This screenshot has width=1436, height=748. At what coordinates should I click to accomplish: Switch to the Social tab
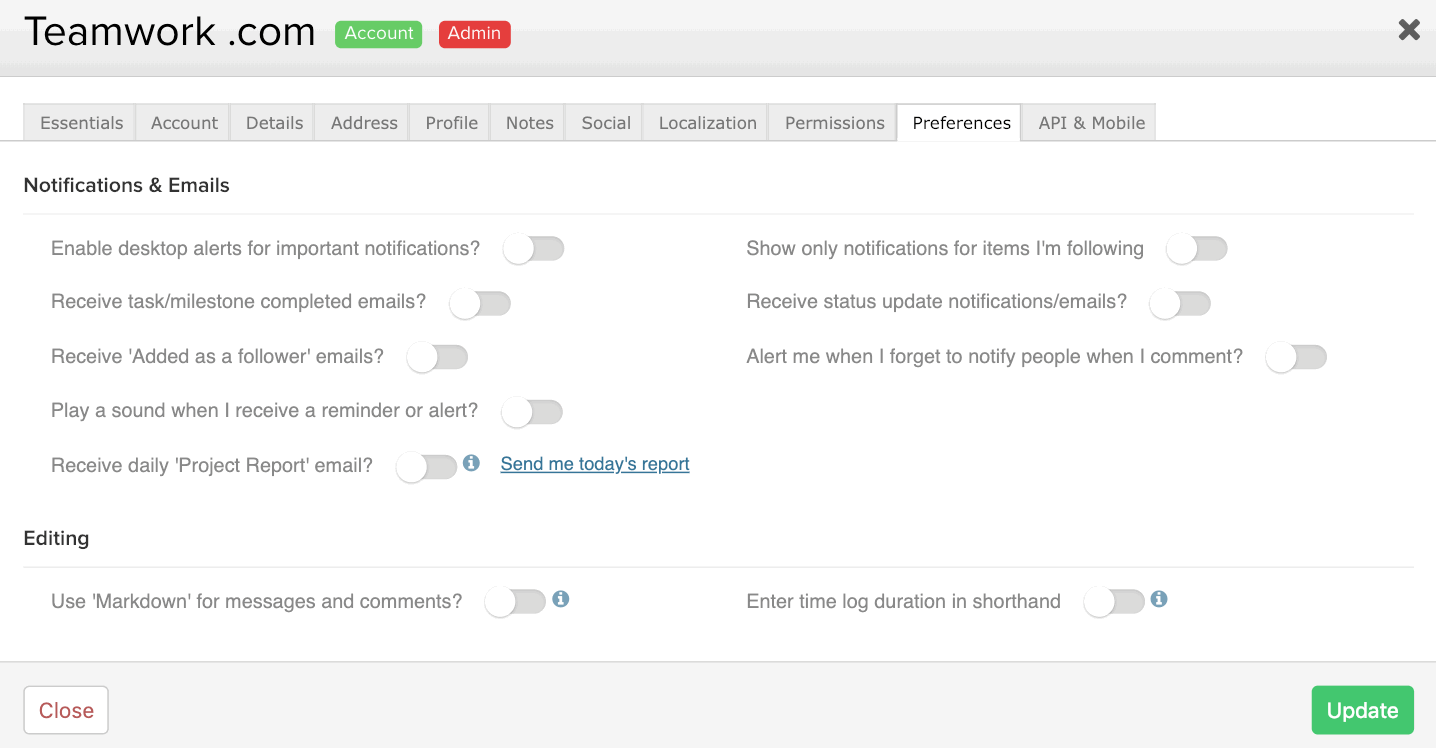(606, 123)
